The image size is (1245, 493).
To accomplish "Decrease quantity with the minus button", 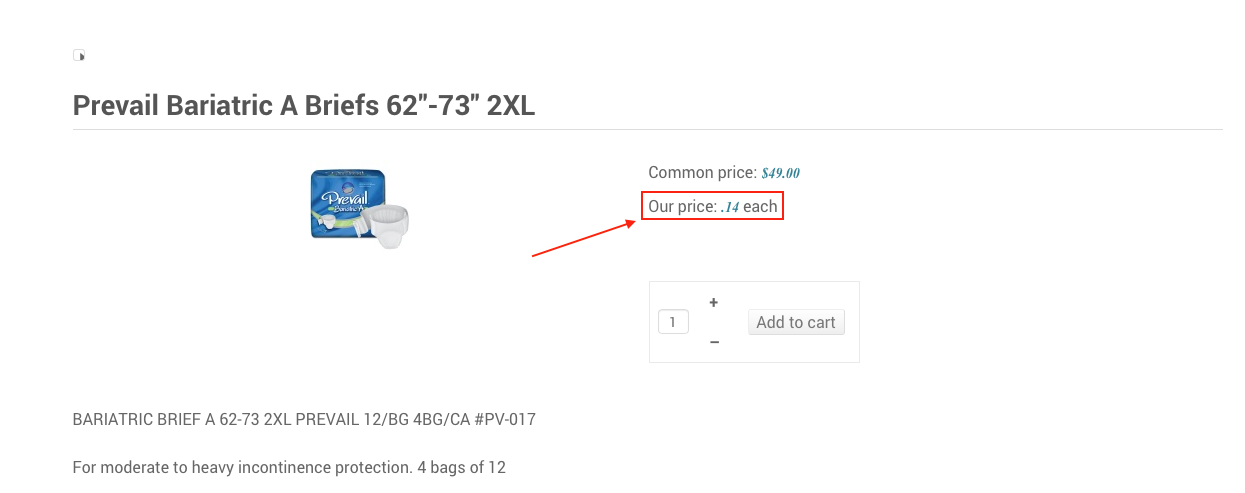I will pyautogui.click(x=714, y=342).
